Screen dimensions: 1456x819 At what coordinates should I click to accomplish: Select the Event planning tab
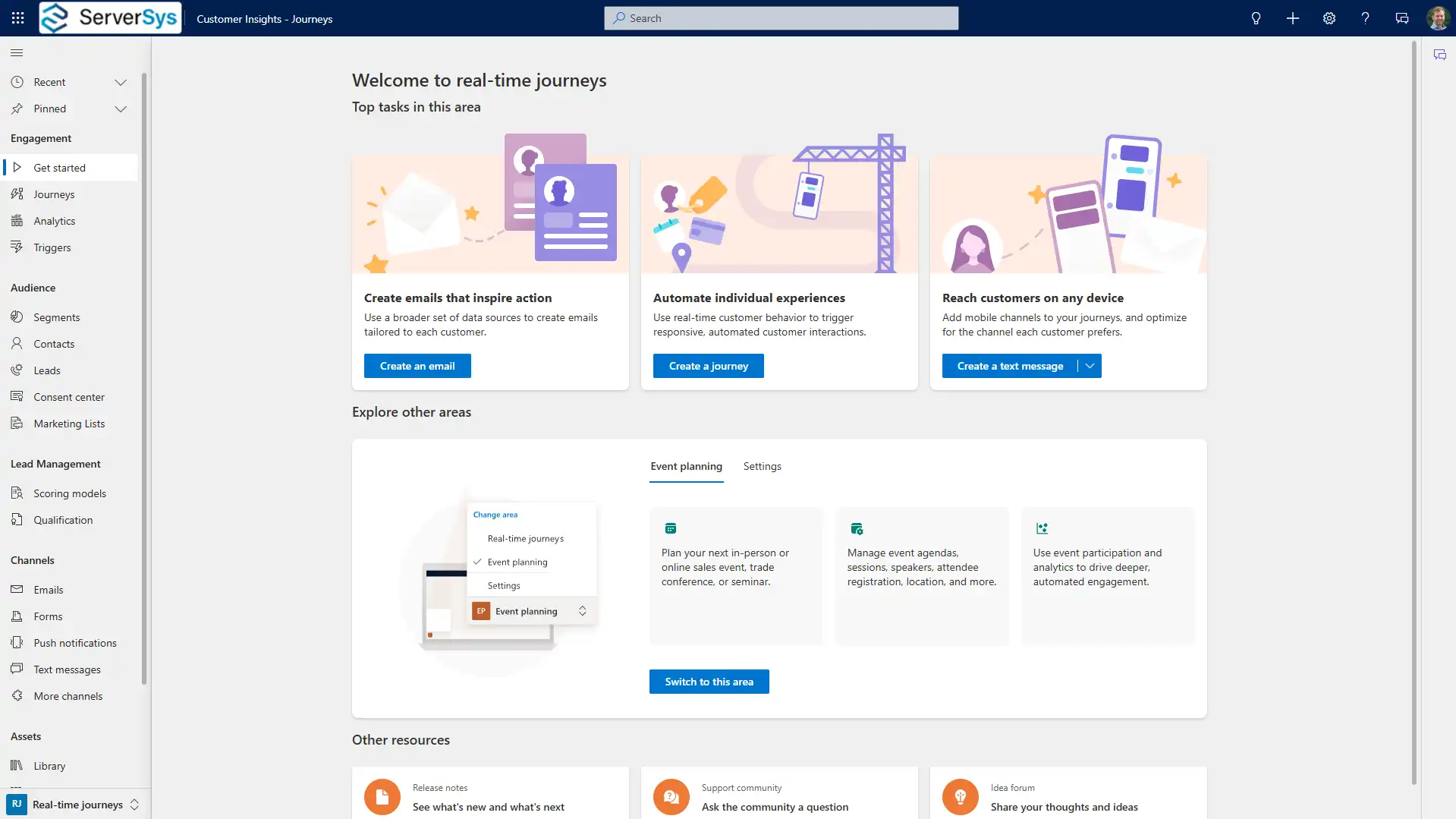coord(686,466)
